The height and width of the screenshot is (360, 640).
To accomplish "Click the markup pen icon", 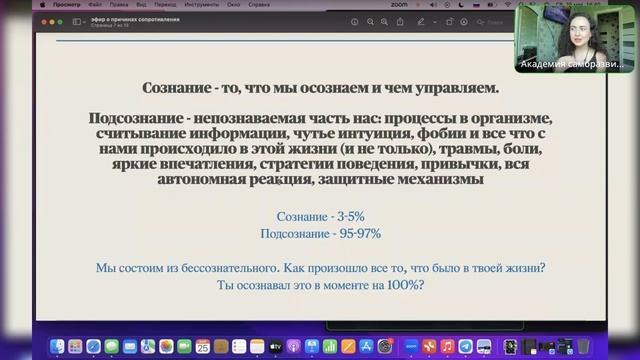I will click(421, 22).
